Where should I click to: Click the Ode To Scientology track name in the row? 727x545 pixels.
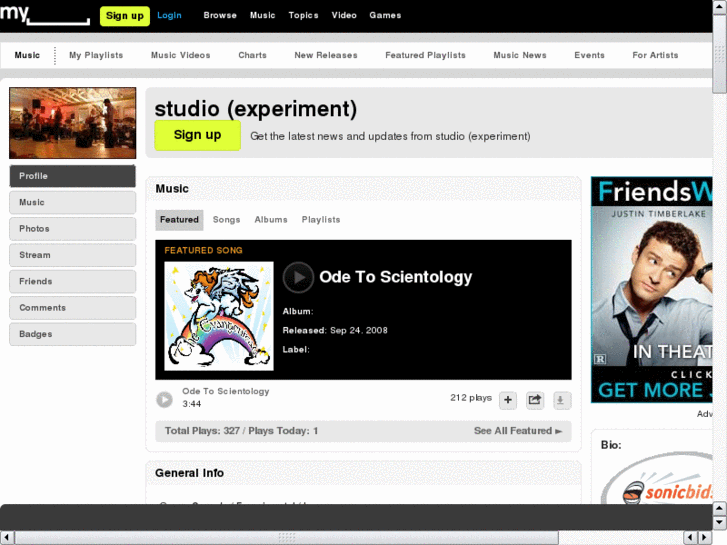pos(226,391)
